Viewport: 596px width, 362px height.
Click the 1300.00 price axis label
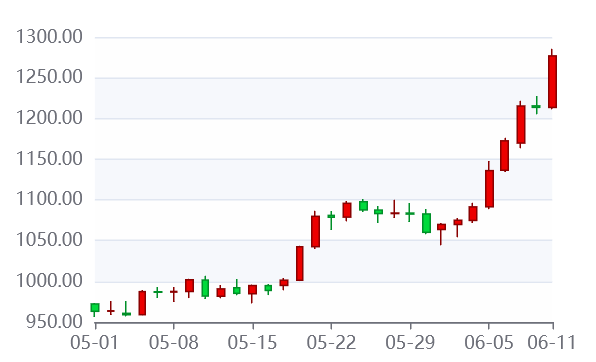[49, 37]
